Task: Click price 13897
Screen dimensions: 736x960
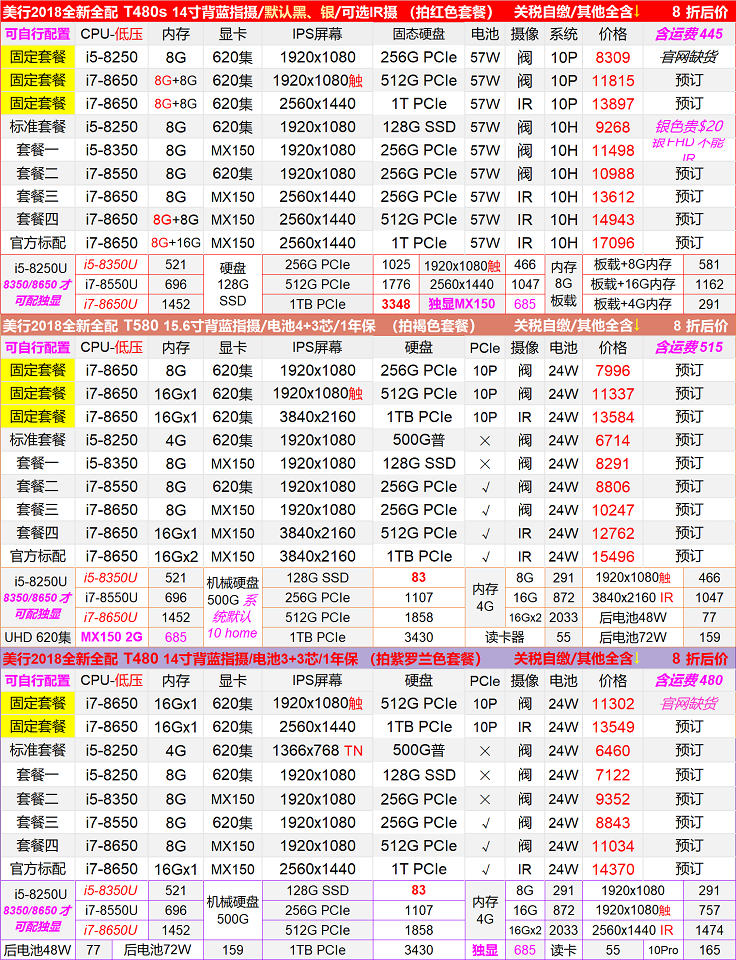Action: click(612, 104)
